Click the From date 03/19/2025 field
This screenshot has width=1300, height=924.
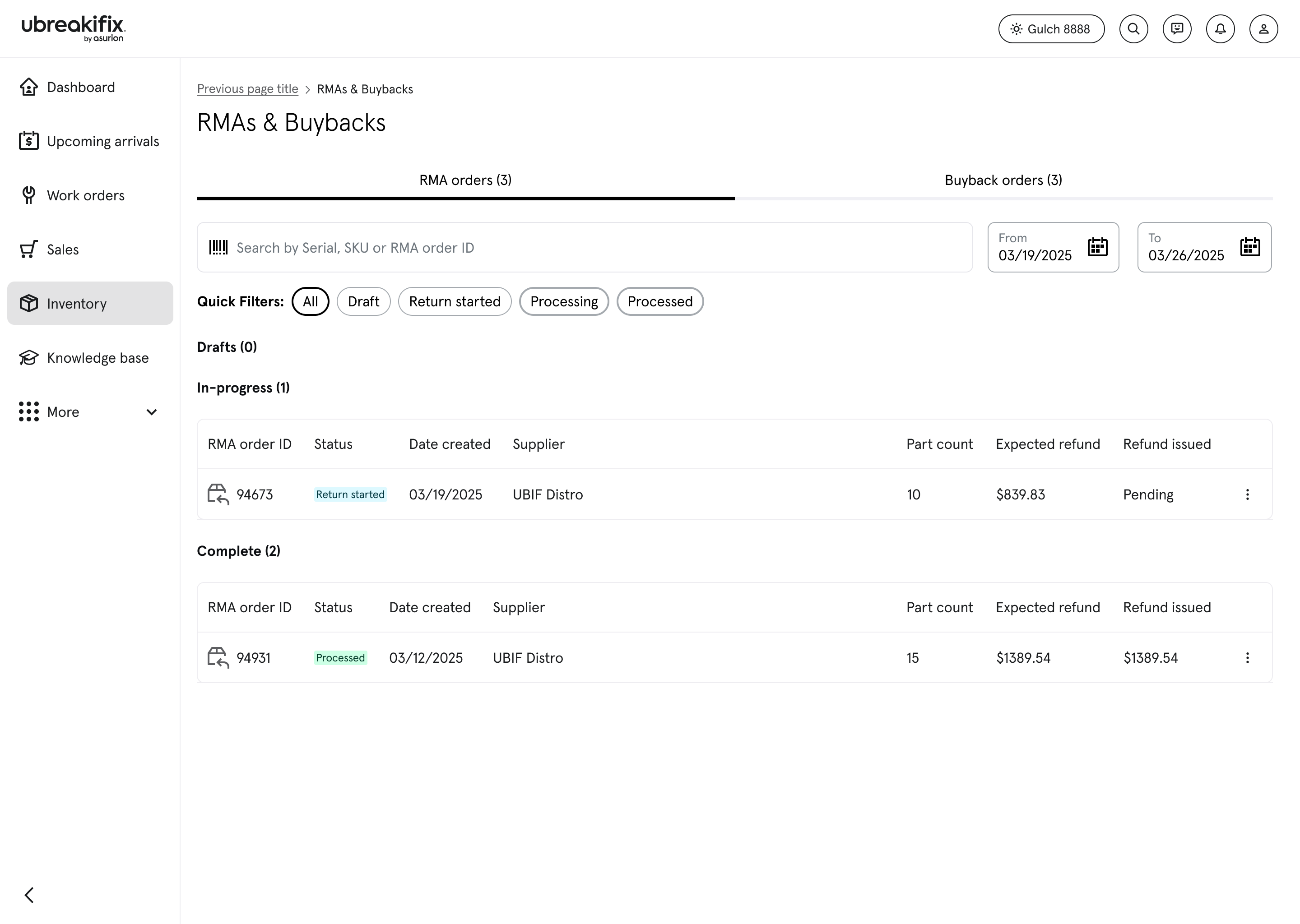click(x=1053, y=248)
